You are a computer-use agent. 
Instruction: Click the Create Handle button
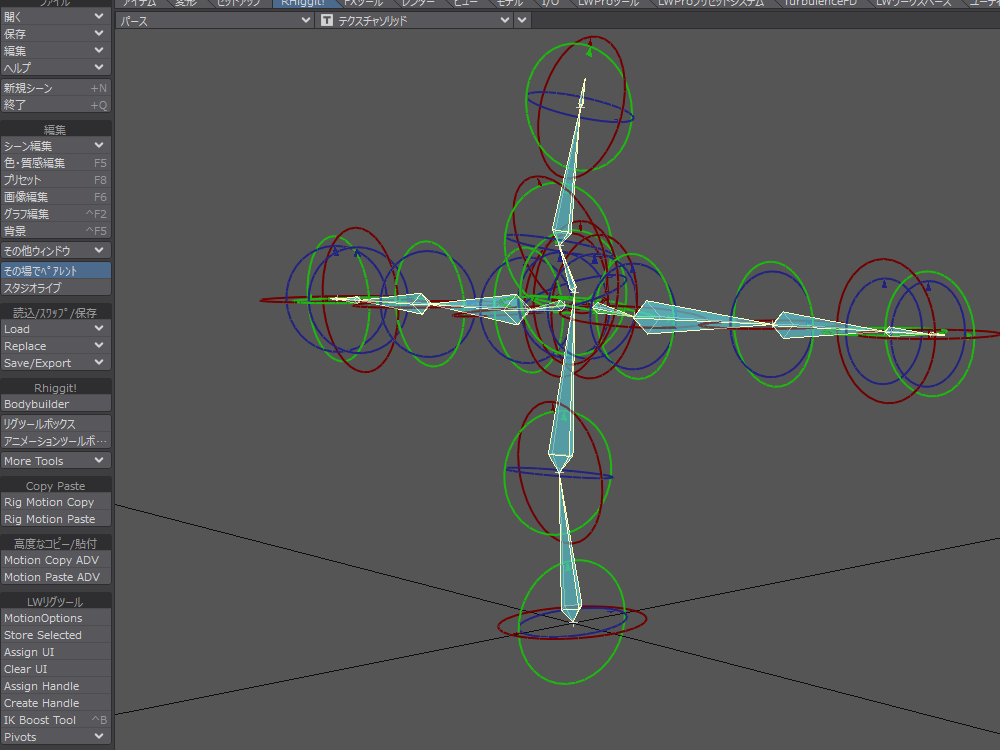55,703
